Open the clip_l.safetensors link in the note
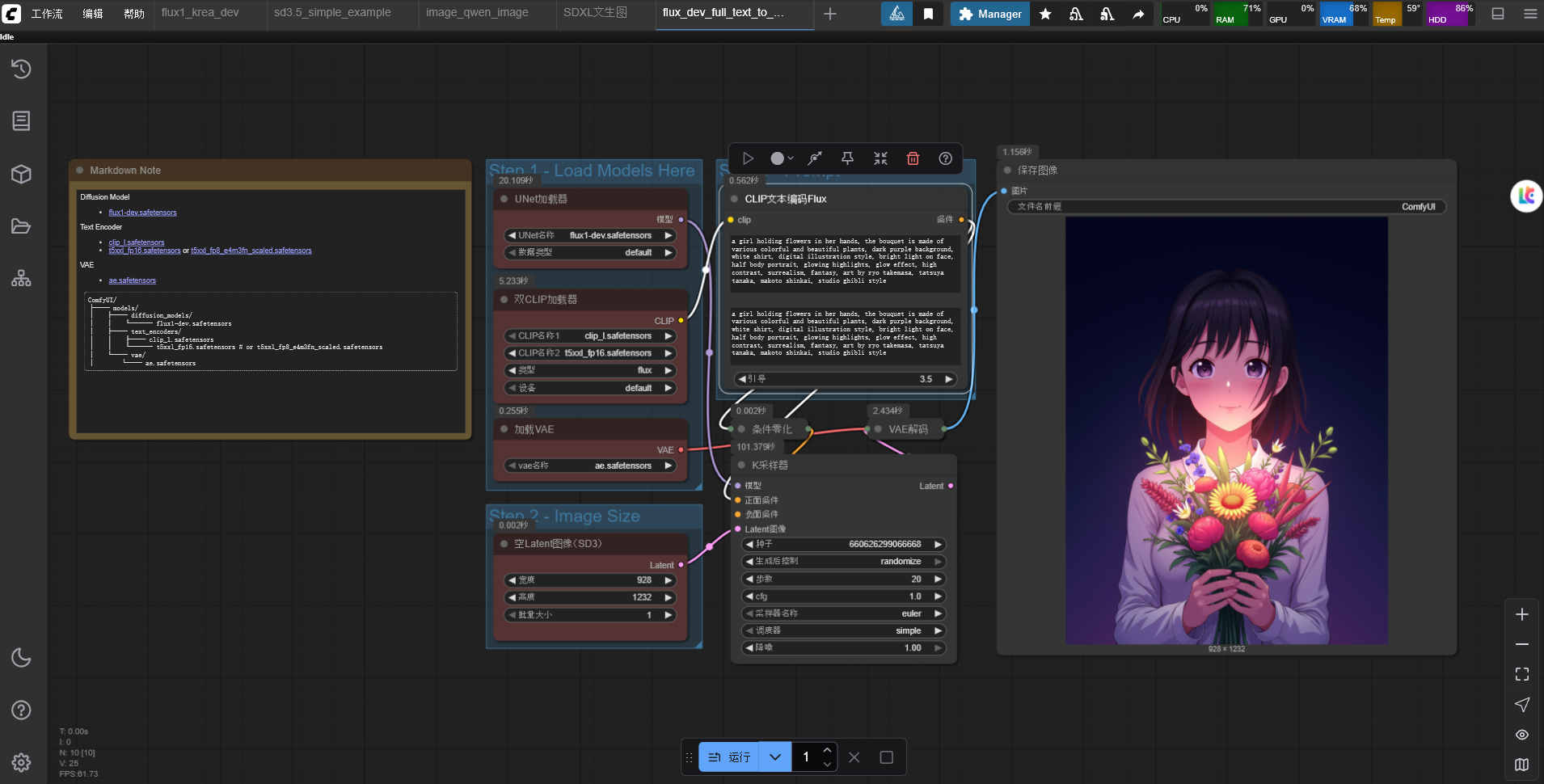Viewport: 1544px width, 784px height. (137, 242)
